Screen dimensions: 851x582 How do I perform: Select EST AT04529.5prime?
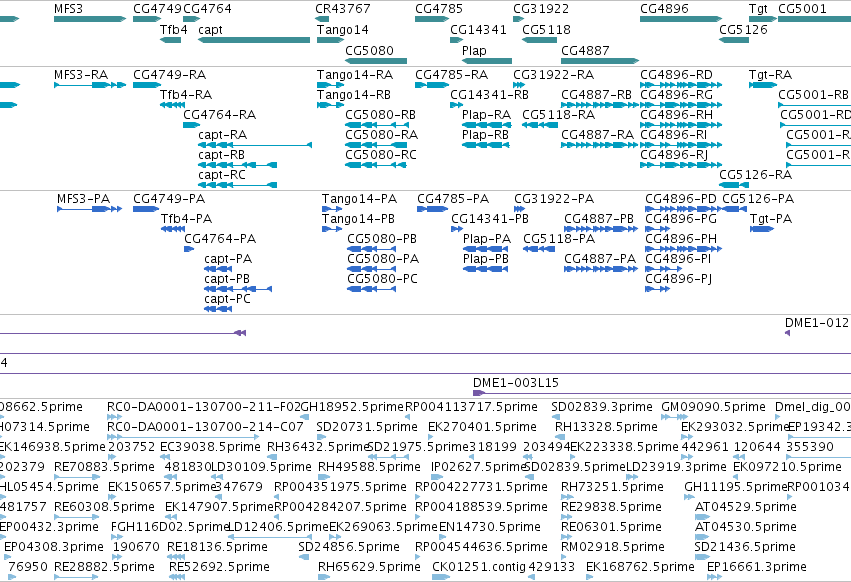[702, 516]
